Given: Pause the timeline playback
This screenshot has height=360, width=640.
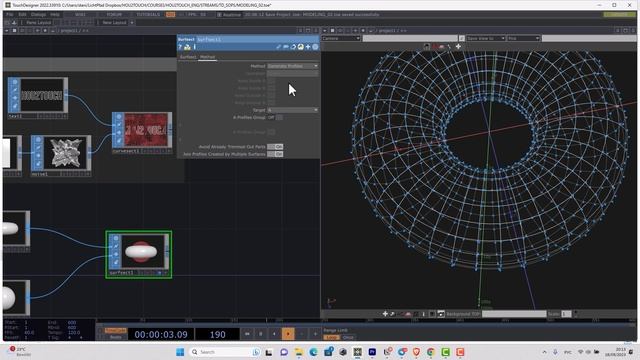Looking at the screenshot, I should 261,334.
